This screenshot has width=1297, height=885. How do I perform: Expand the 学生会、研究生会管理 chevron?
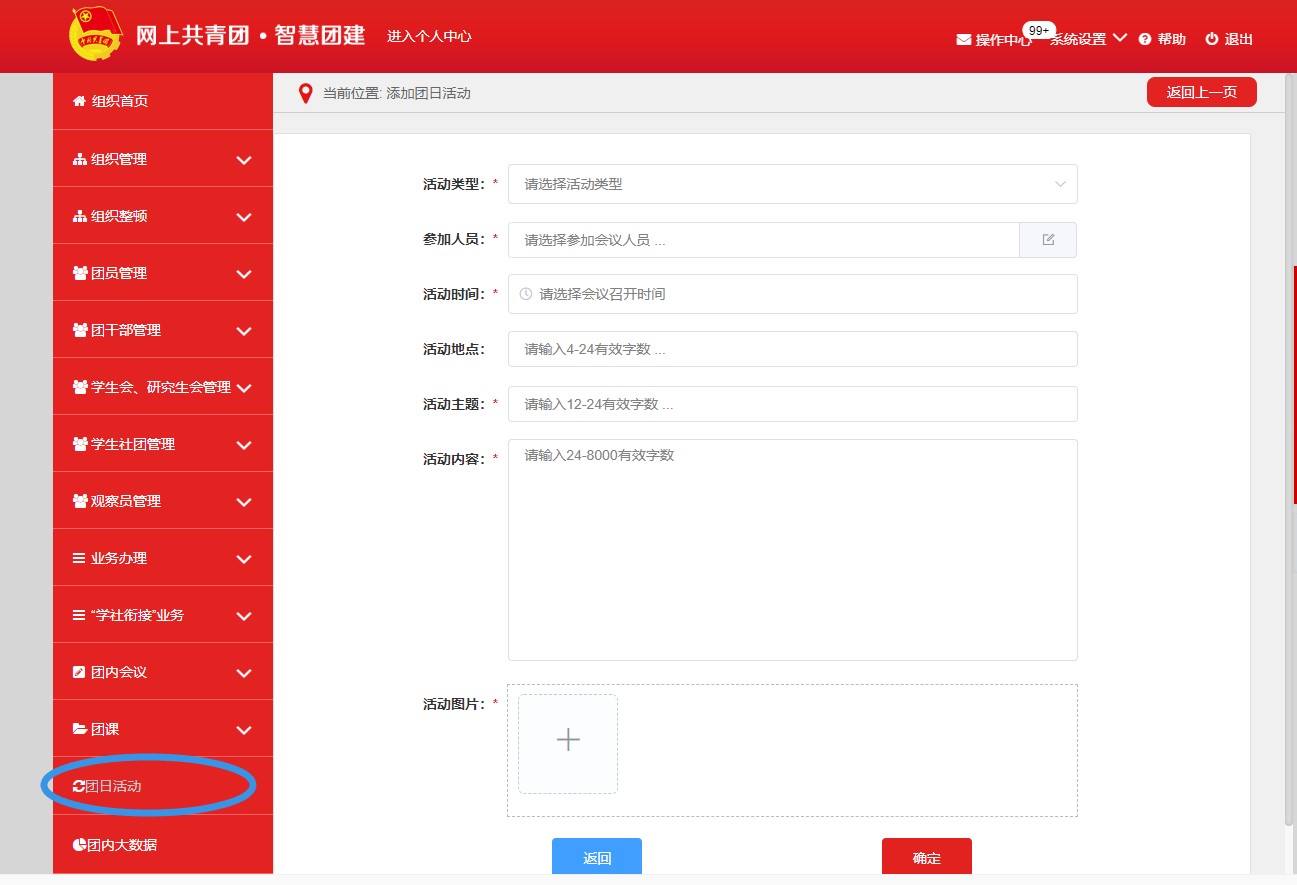click(x=244, y=388)
